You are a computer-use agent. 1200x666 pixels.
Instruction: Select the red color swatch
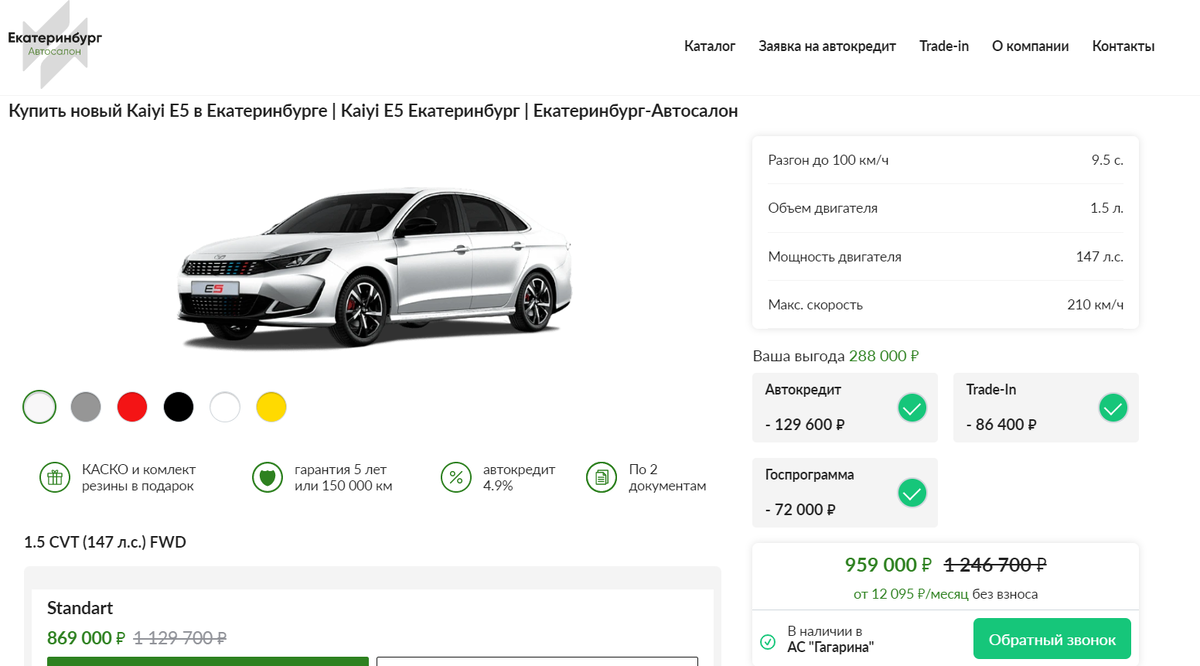132,407
